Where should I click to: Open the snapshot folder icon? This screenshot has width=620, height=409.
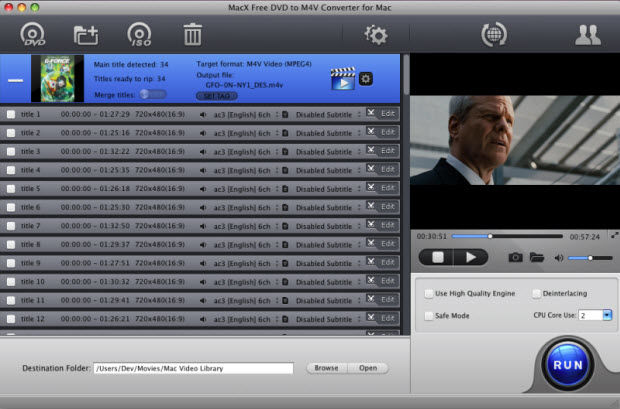tap(537, 258)
